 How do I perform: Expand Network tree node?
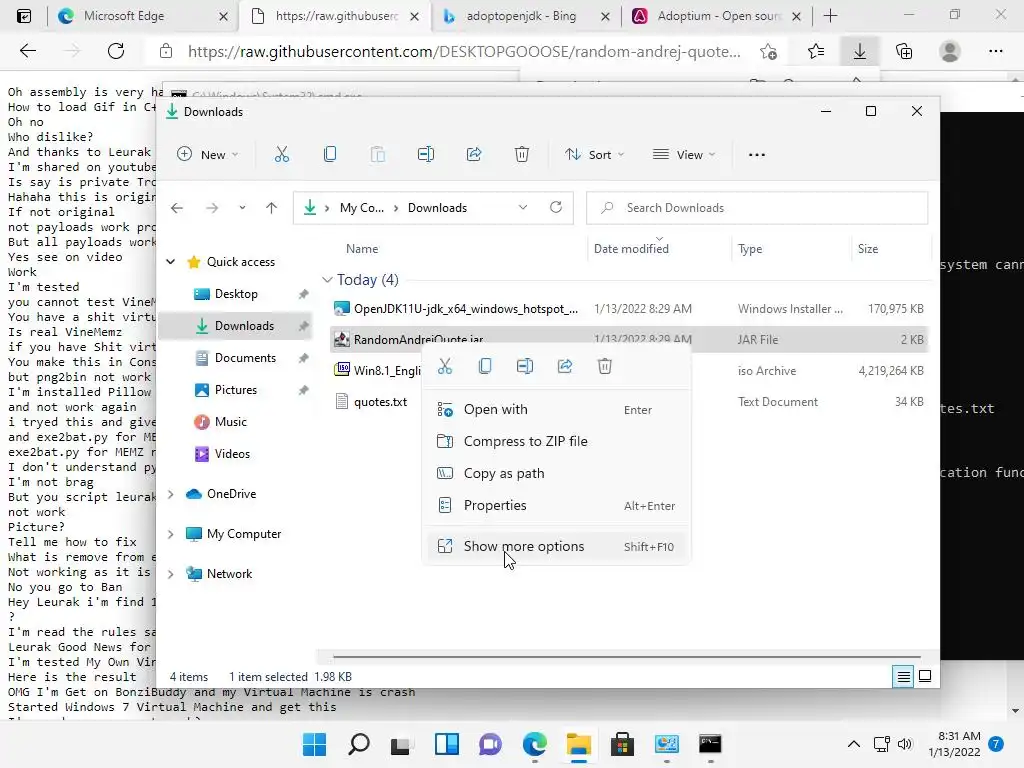coord(170,574)
